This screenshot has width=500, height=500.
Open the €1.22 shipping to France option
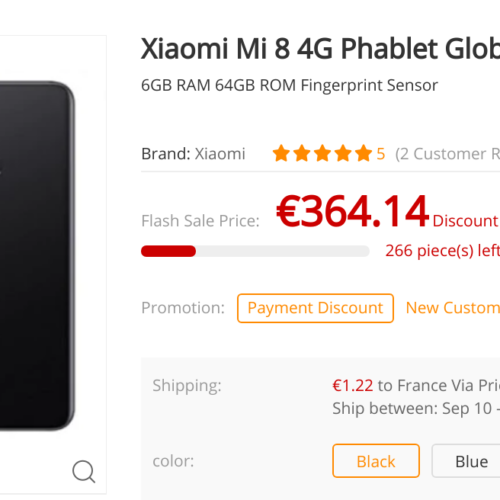click(x=416, y=386)
